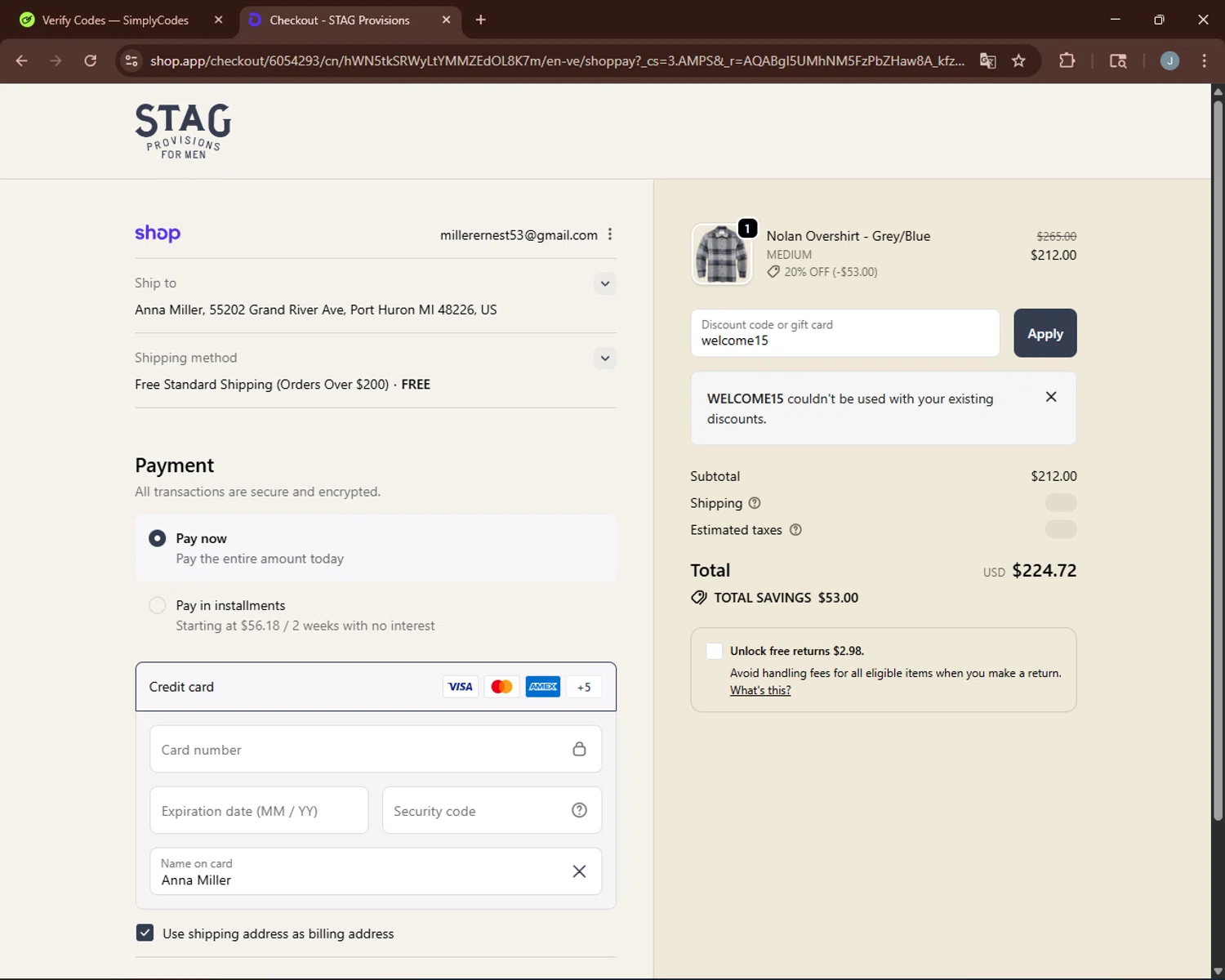Close the Verify Codes SimplyCodes tab
Viewport: 1225px width, 980px height.
[218, 20]
